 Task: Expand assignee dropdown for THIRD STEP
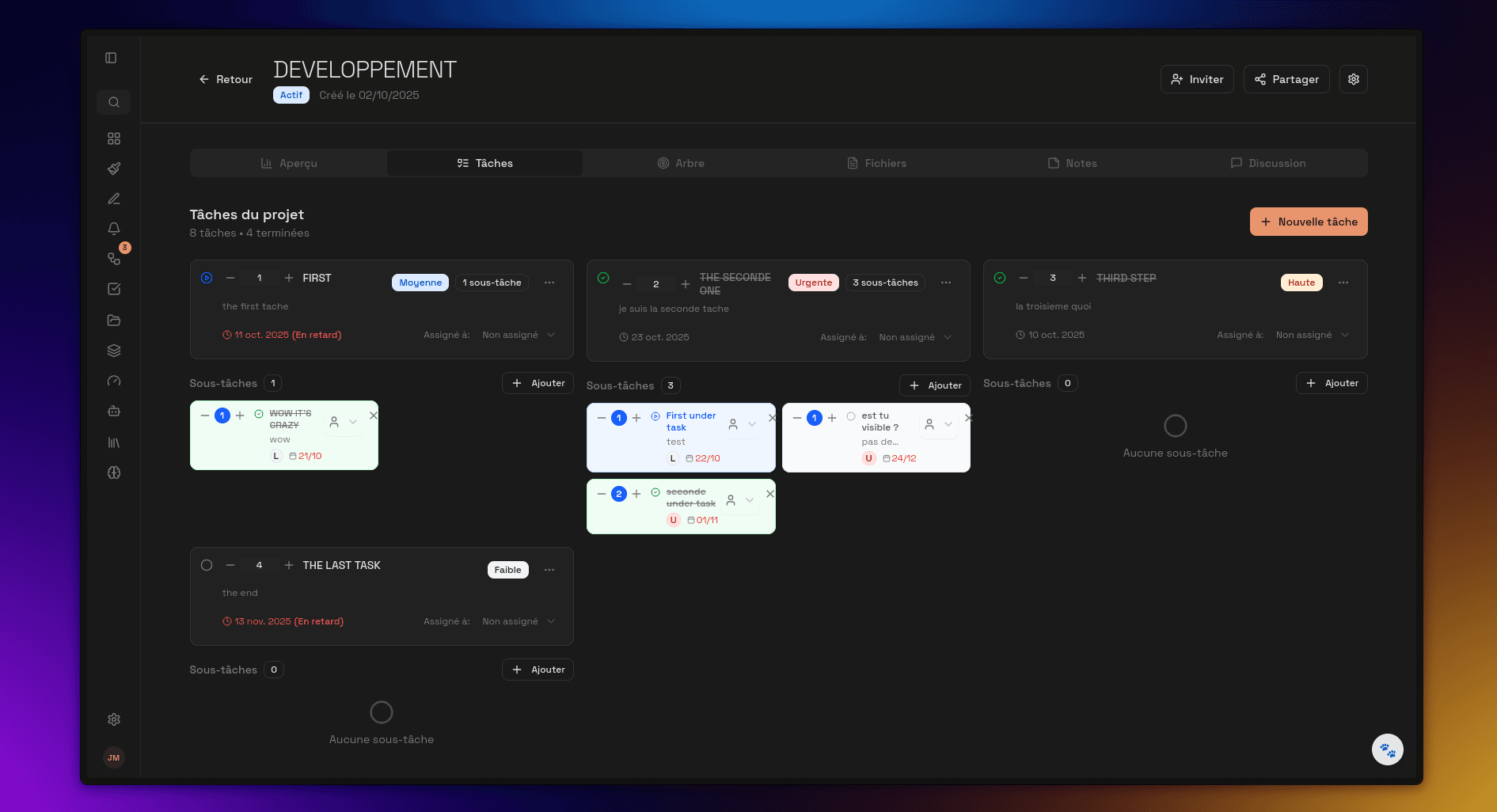point(1313,335)
